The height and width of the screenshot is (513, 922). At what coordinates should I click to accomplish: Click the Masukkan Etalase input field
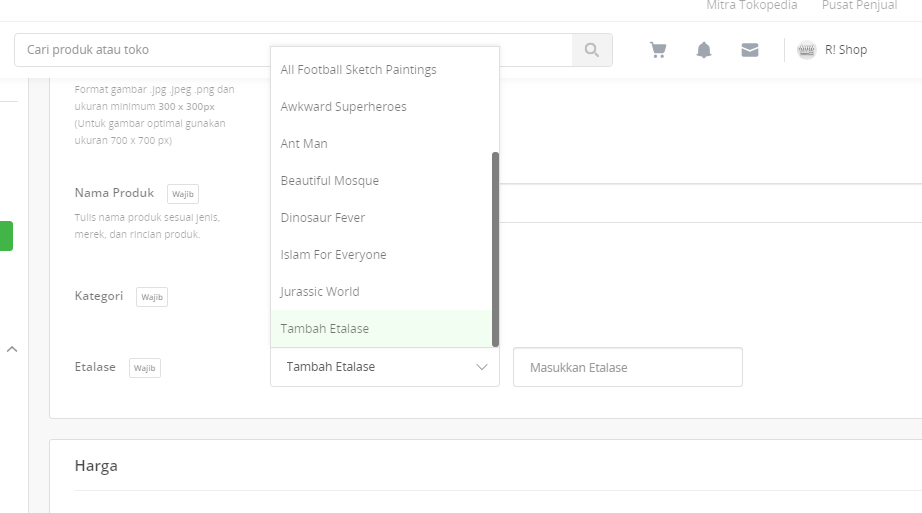click(x=627, y=367)
